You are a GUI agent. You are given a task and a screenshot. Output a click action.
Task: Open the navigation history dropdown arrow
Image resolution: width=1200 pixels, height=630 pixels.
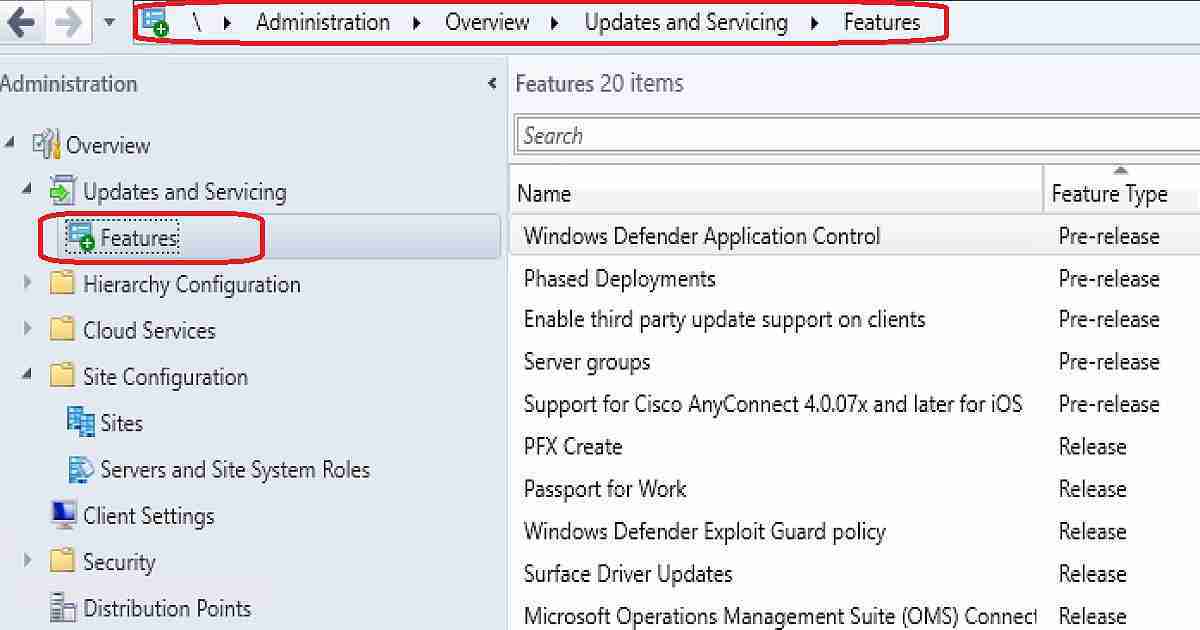[108, 21]
